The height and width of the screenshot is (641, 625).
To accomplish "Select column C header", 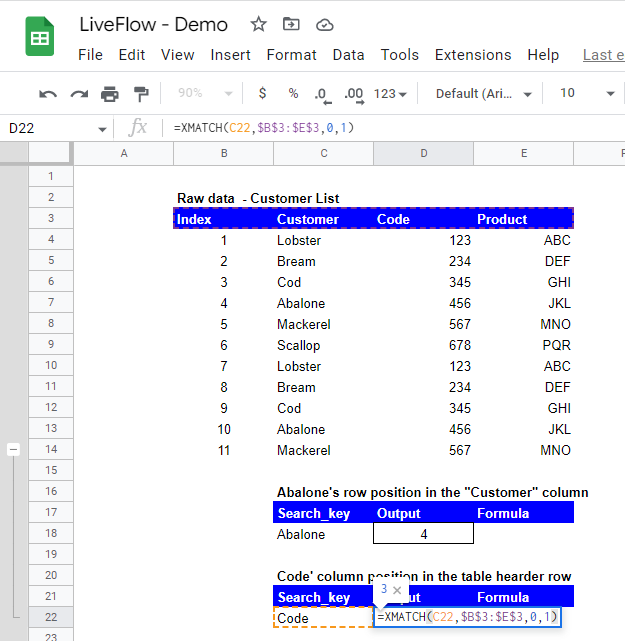I will 324,153.
